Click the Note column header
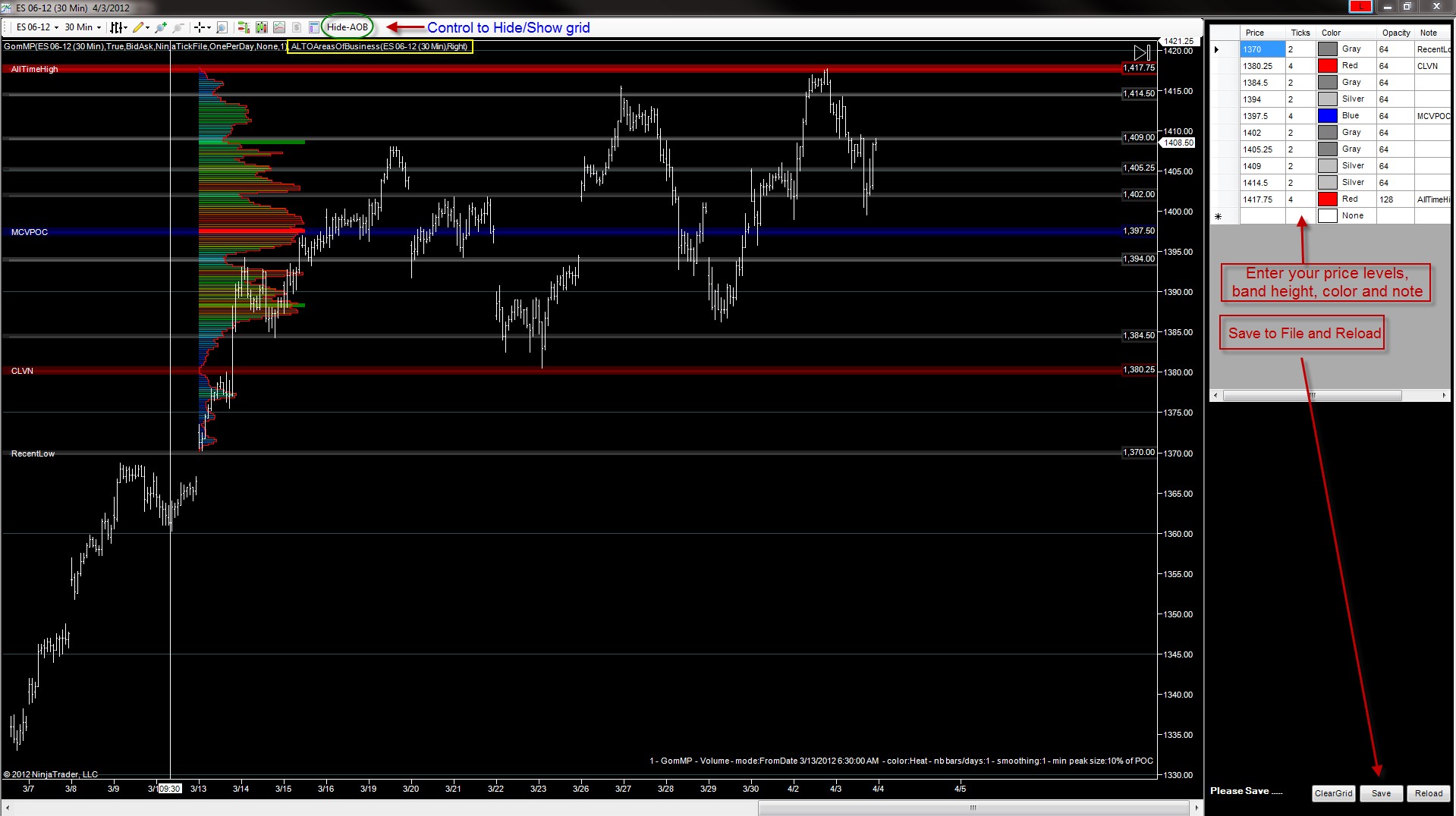1456x816 pixels. tap(1432, 33)
